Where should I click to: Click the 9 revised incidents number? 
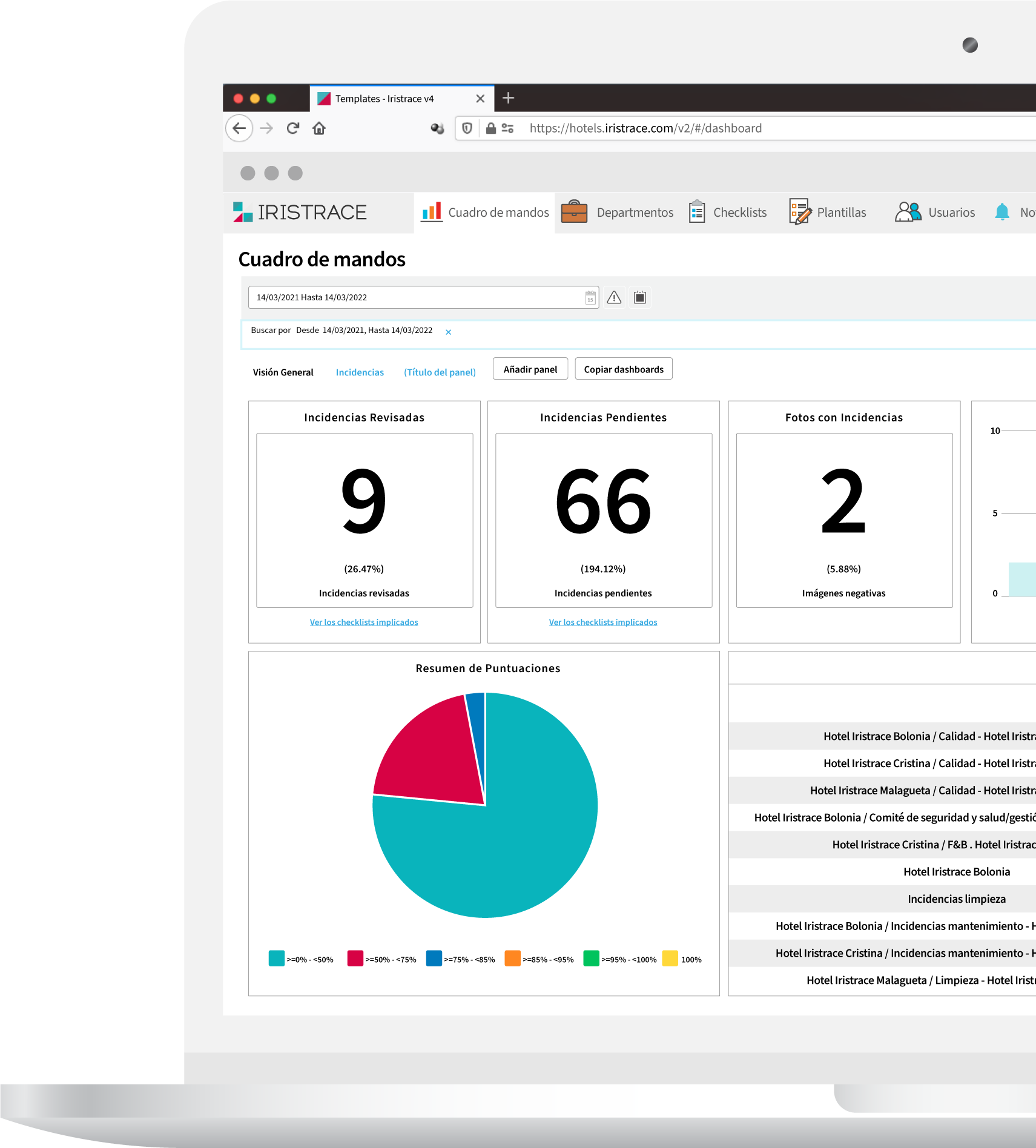pyautogui.click(x=364, y=501)
